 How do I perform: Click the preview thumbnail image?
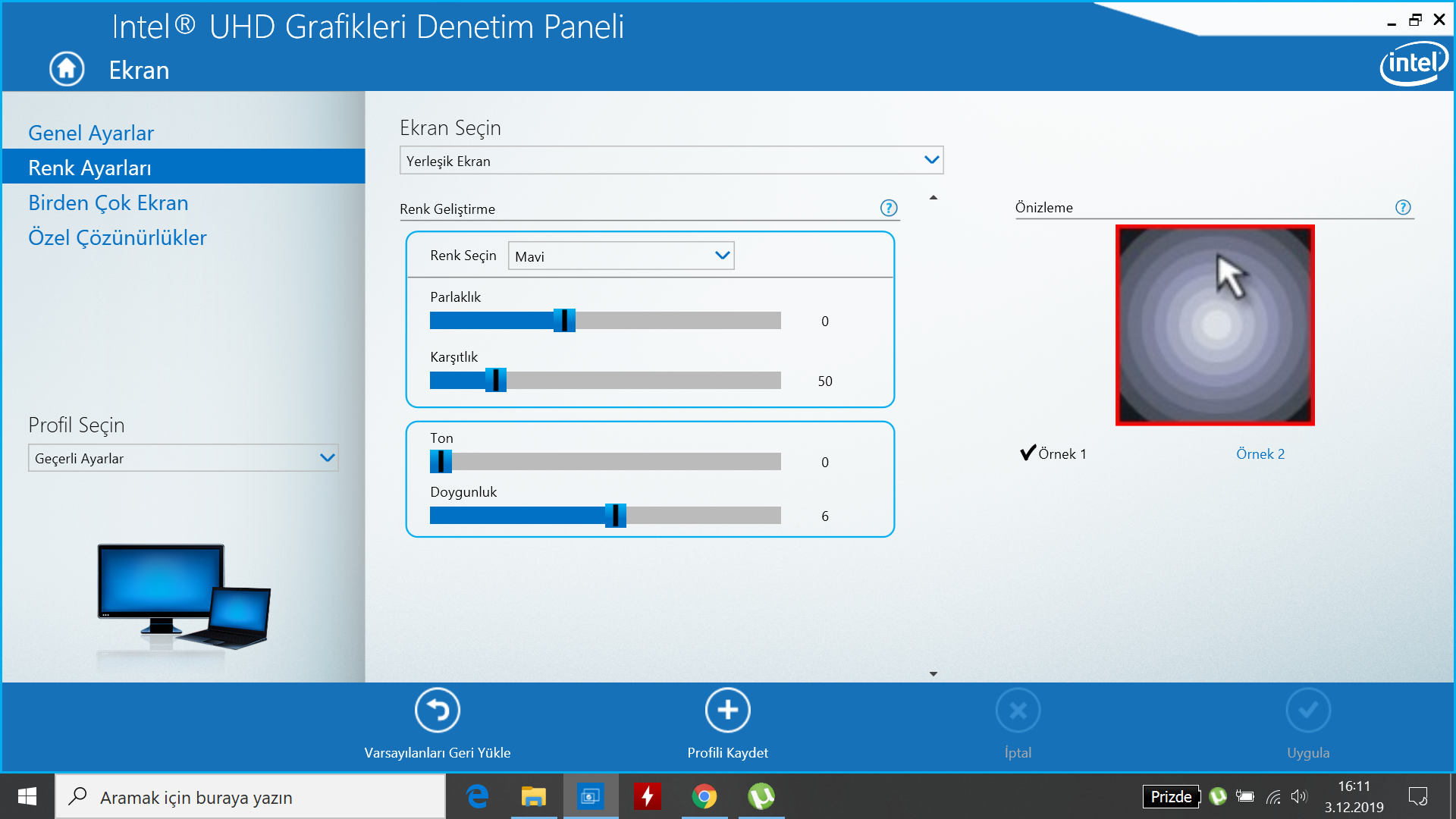pyautogui.click(x=1215, y=325)
